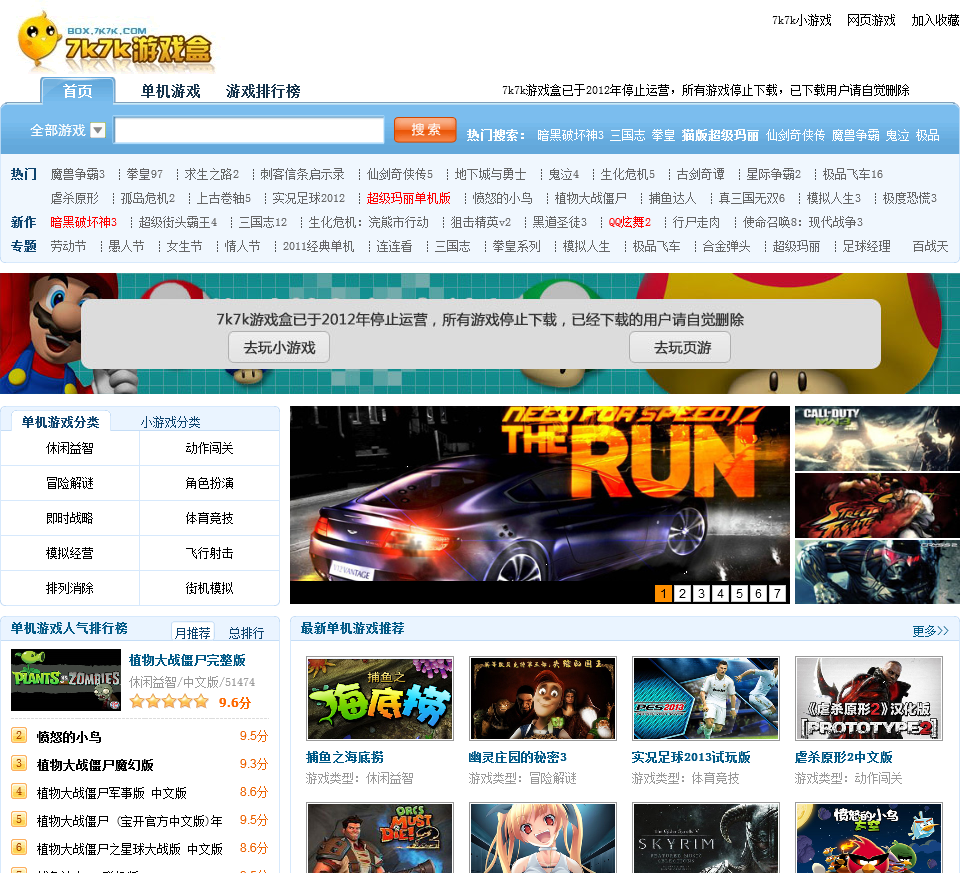960x873 pixels.
Task: Select category 冒险解谜
Action: 70,483
